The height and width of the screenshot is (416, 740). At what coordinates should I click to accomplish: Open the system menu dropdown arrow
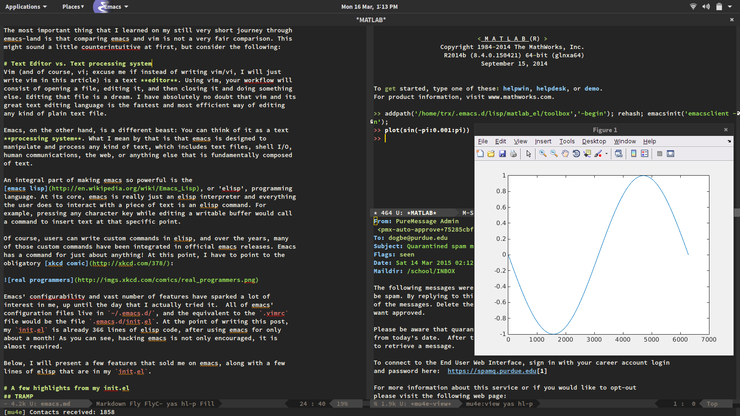[731, 7]
